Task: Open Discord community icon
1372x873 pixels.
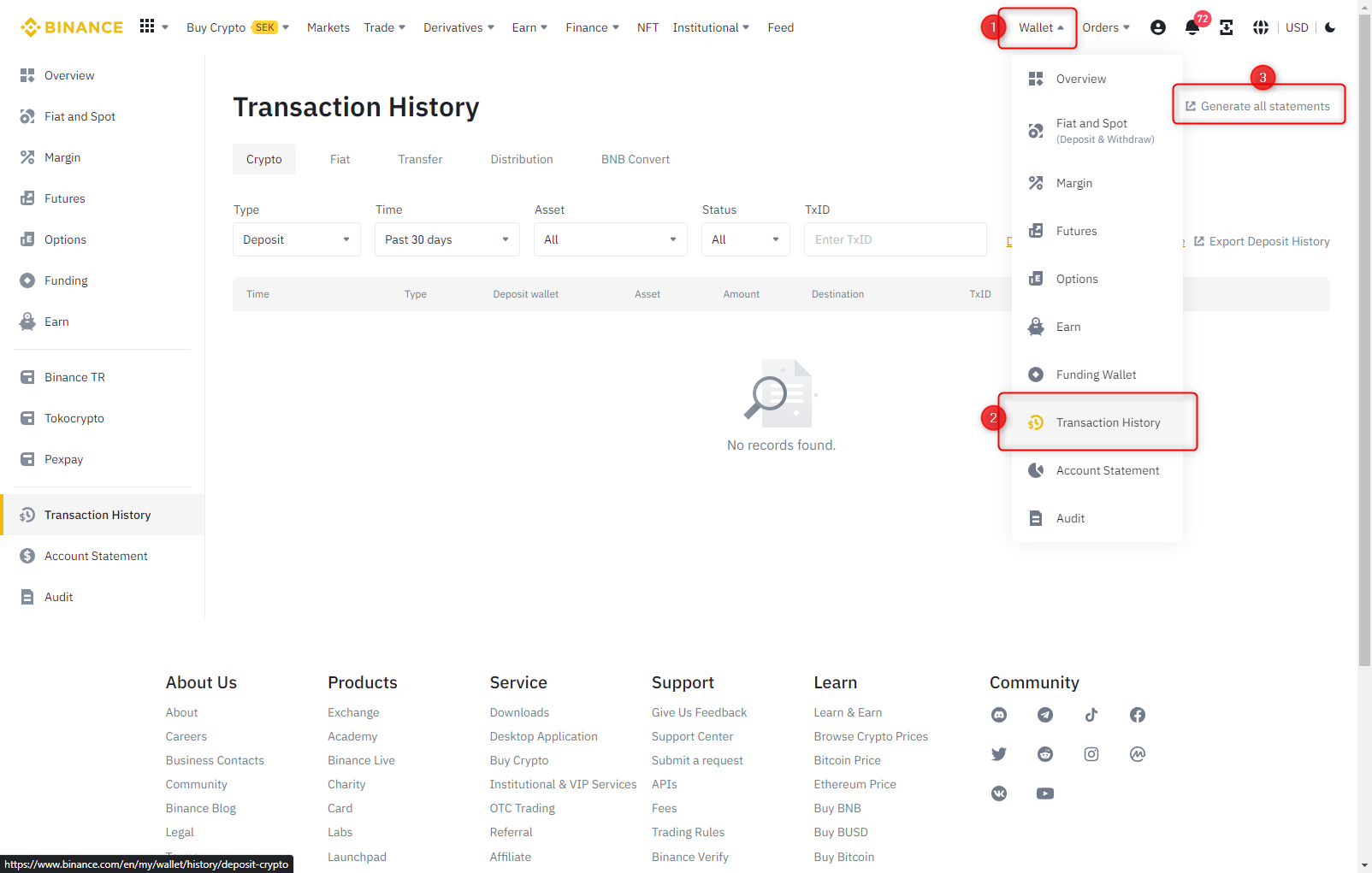Action: point(999,715)
